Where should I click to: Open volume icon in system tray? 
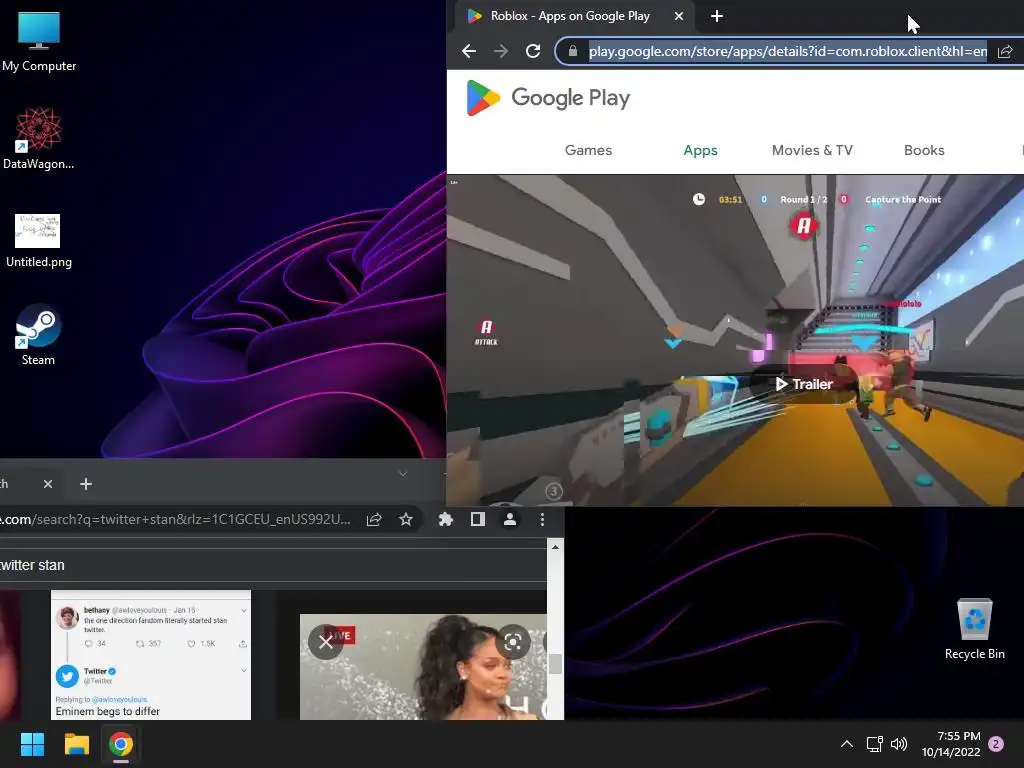click(x=899, y=744)
